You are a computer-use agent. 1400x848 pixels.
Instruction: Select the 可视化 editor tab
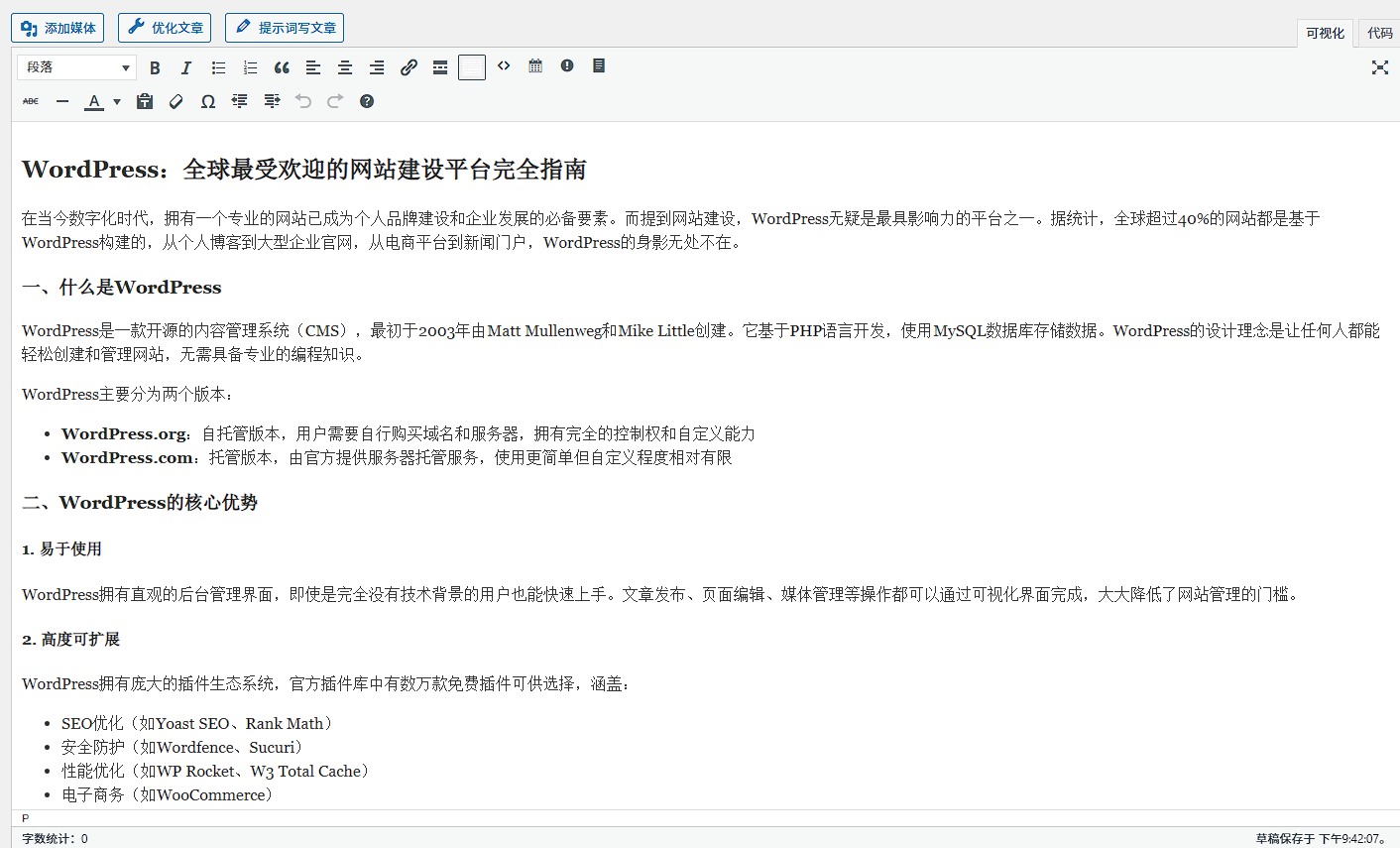pyautogui.click(x=1325, y=33)
